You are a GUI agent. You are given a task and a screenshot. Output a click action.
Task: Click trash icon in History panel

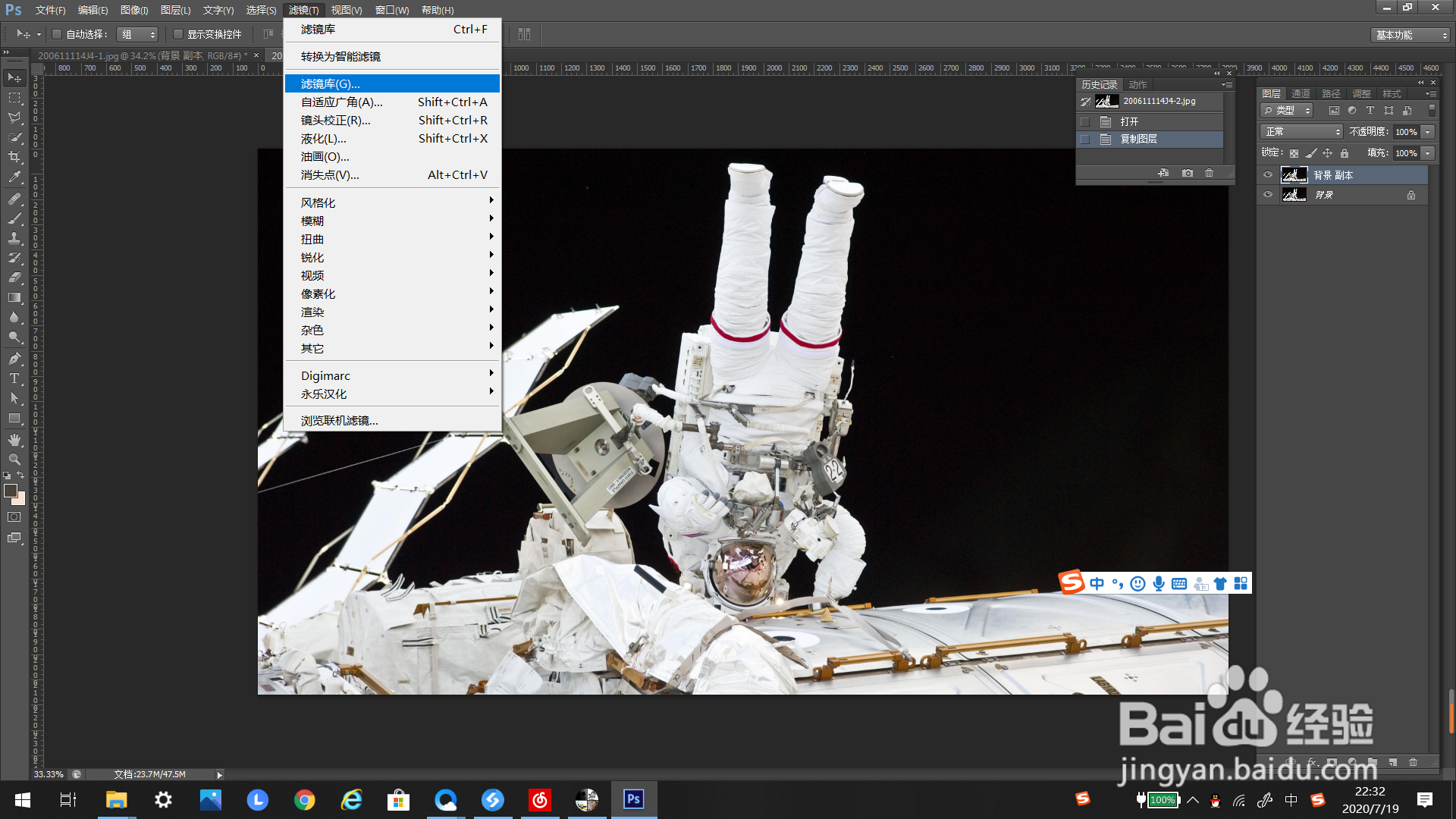click(x=1210, y=173)
